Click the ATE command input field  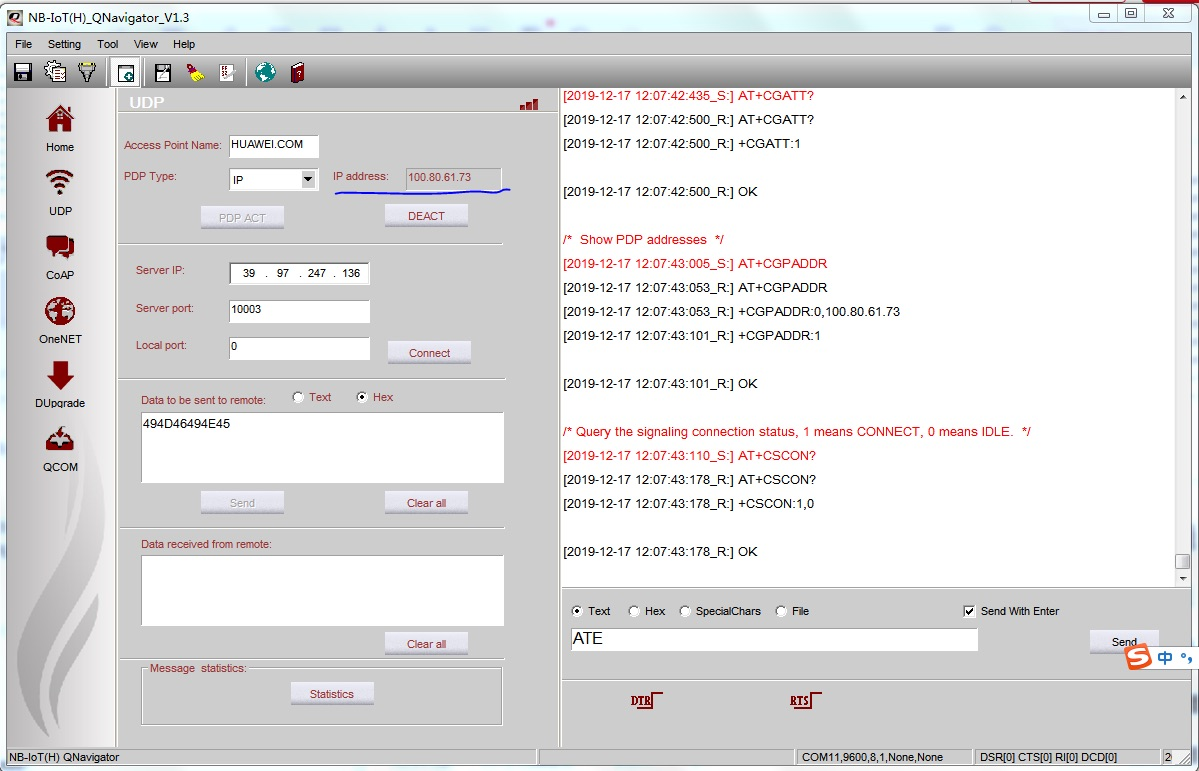tap(774, 639)
